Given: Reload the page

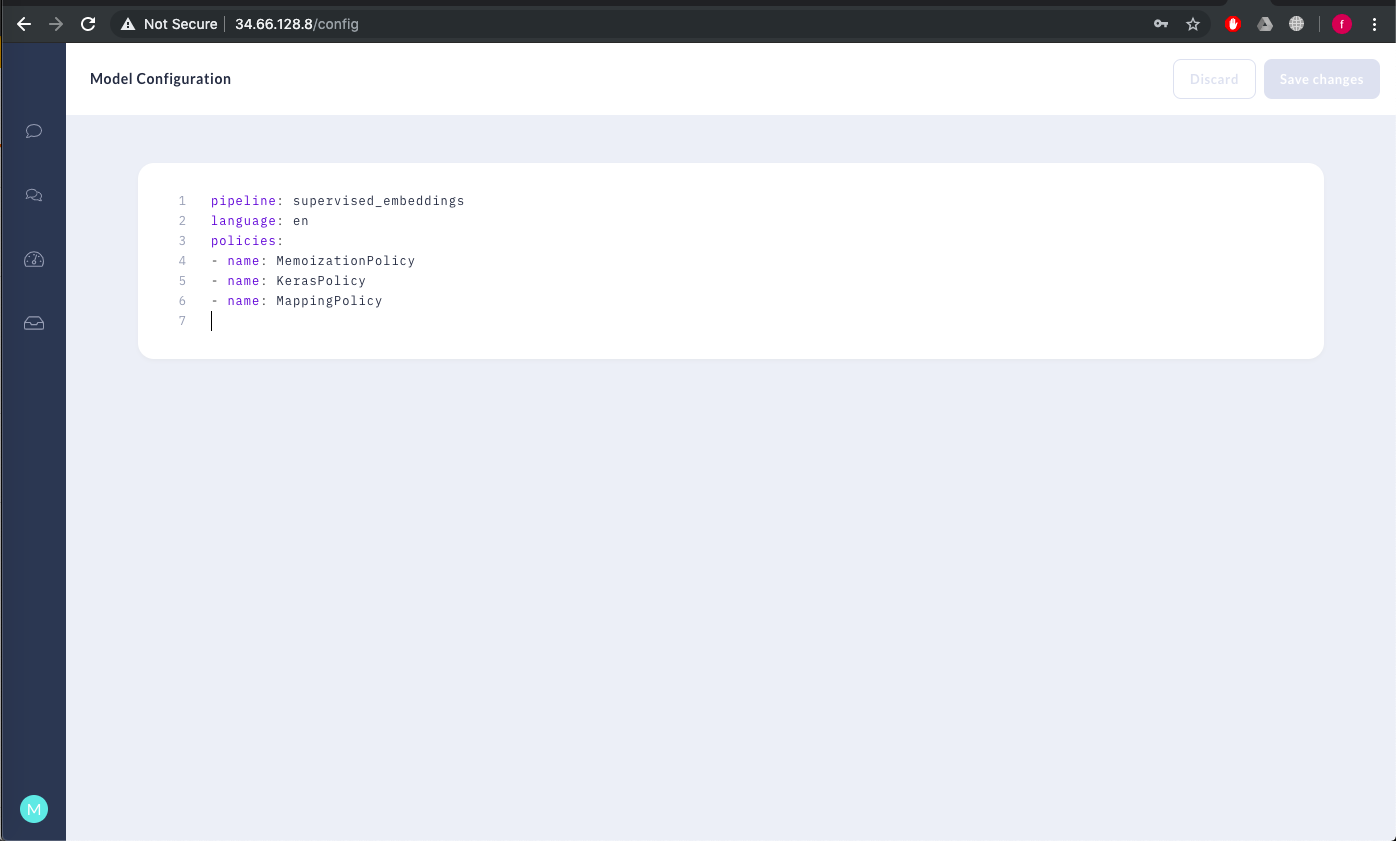Looking at the screenshot, I should coord(88,24).
